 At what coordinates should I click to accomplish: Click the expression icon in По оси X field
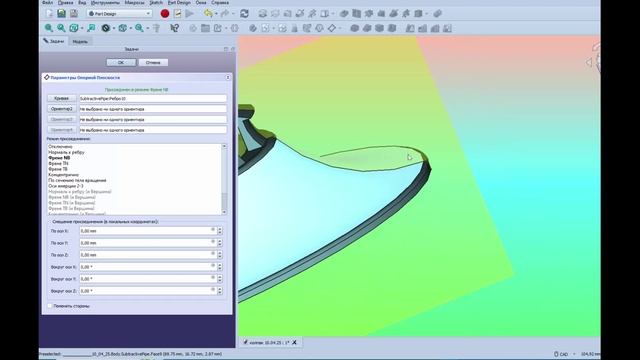coord(213,229)
